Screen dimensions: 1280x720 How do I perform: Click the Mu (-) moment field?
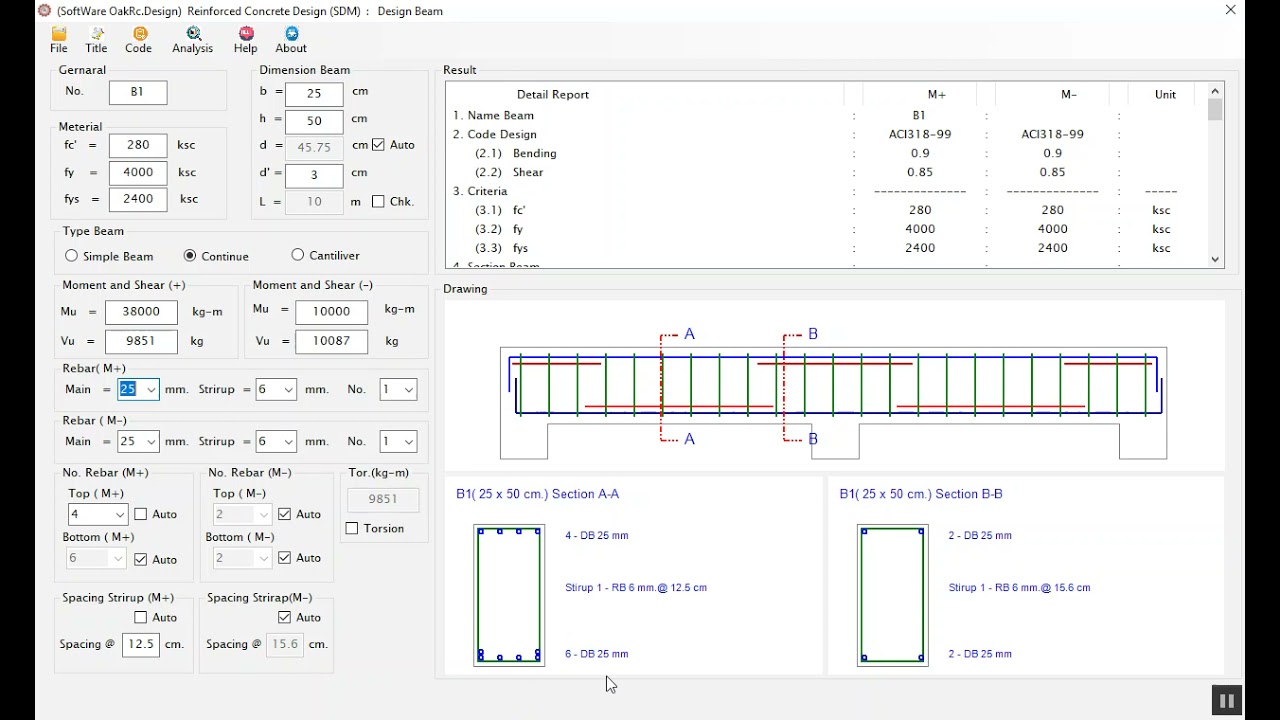click(x=331, y=311)
